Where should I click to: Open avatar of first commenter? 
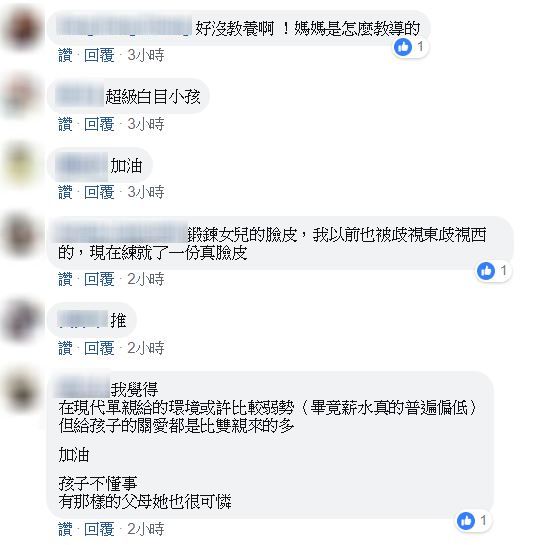pyautogui.click(x=22, y=29)
